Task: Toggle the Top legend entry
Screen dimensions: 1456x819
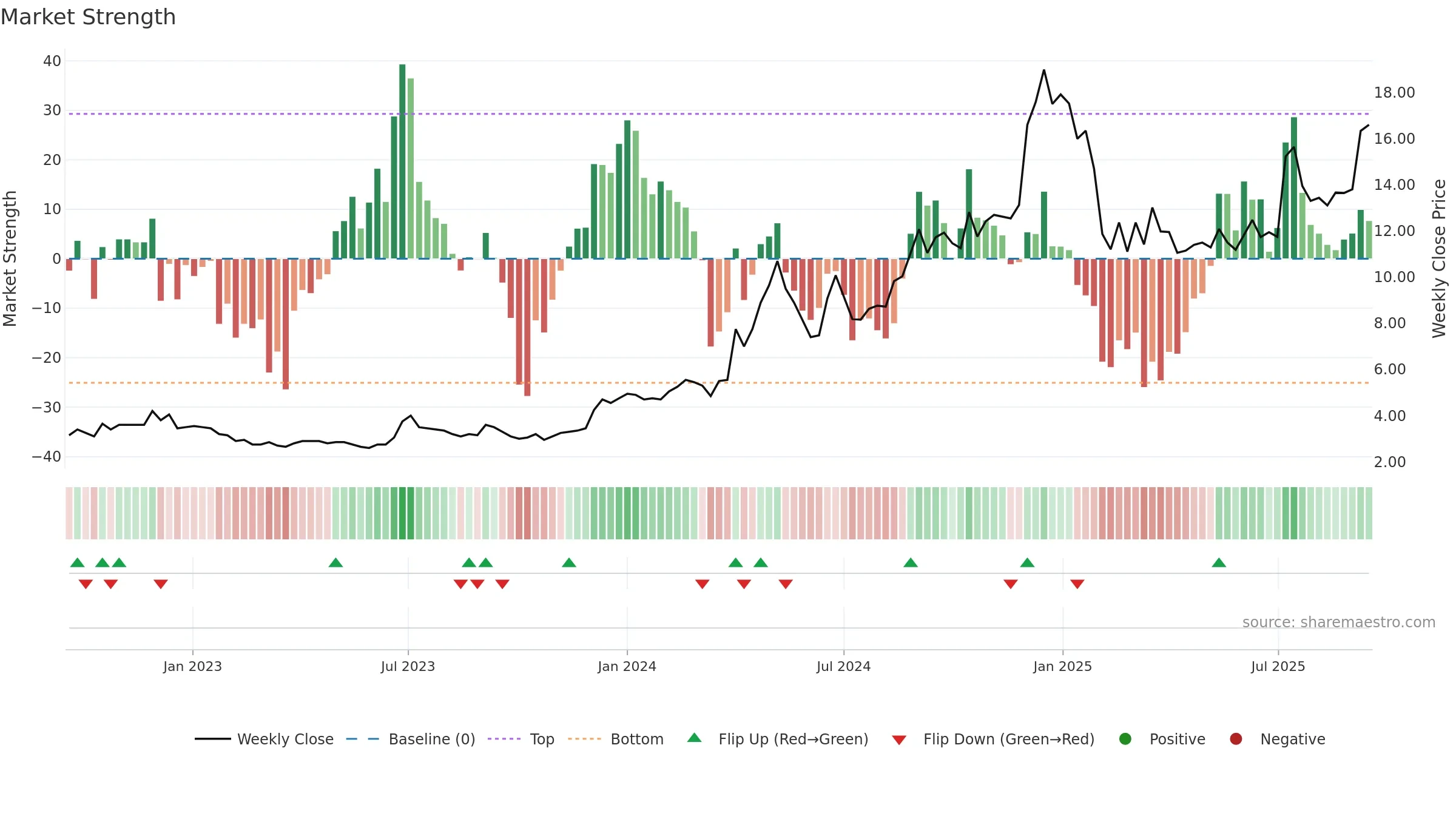Action: coord(521,739)
